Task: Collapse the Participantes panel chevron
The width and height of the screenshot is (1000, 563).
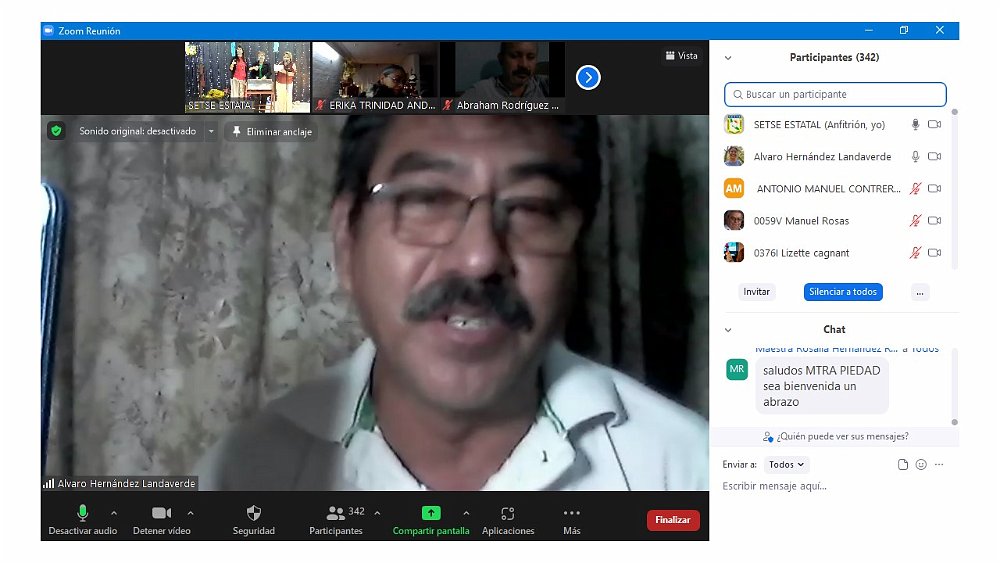Action: 728,58
